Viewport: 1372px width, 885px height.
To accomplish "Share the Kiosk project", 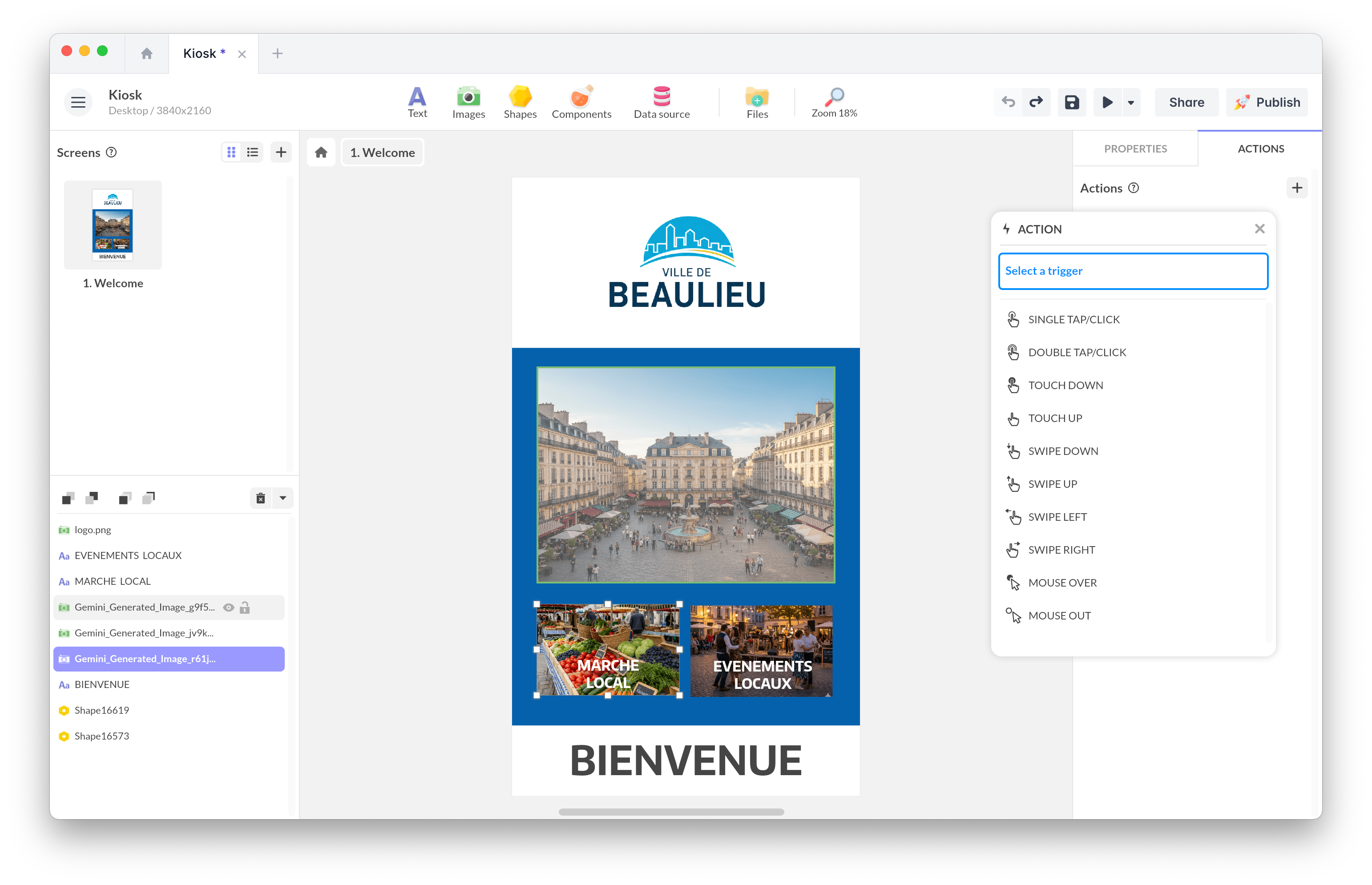I will (x=1186, y=102).
